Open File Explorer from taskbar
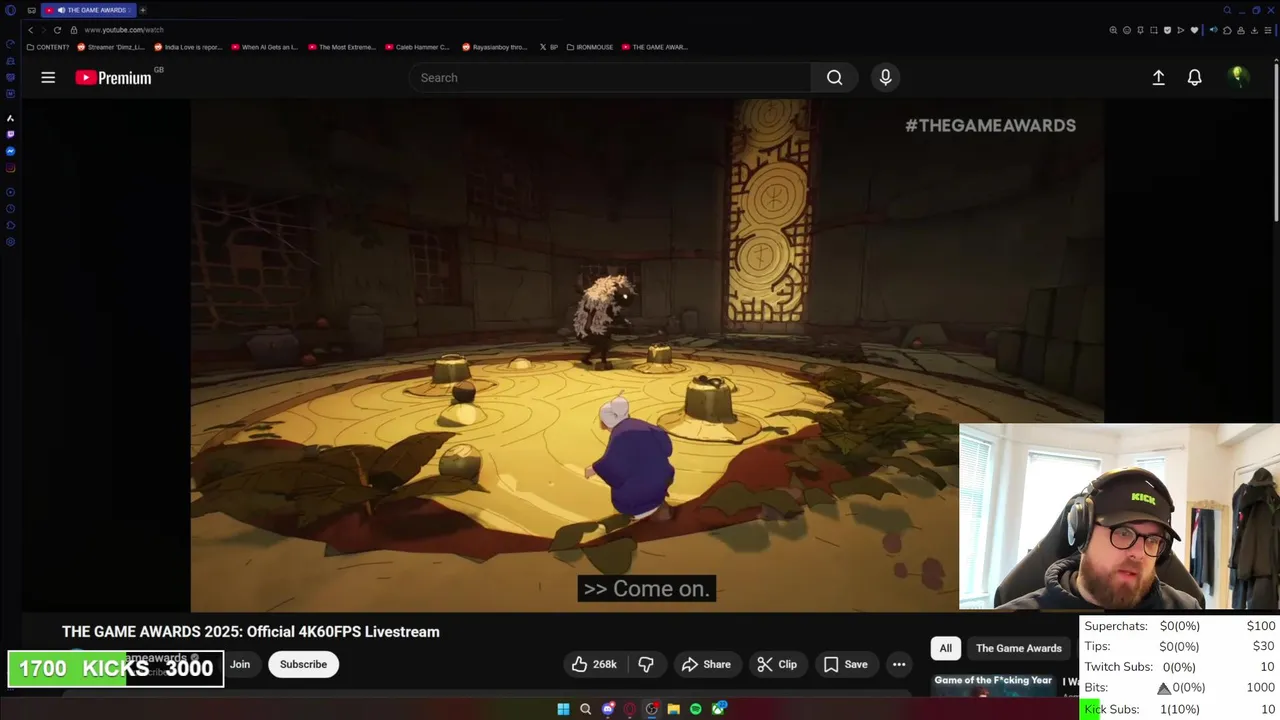Viewport: 1280px width, 720px height. click(x=674, y=709)
